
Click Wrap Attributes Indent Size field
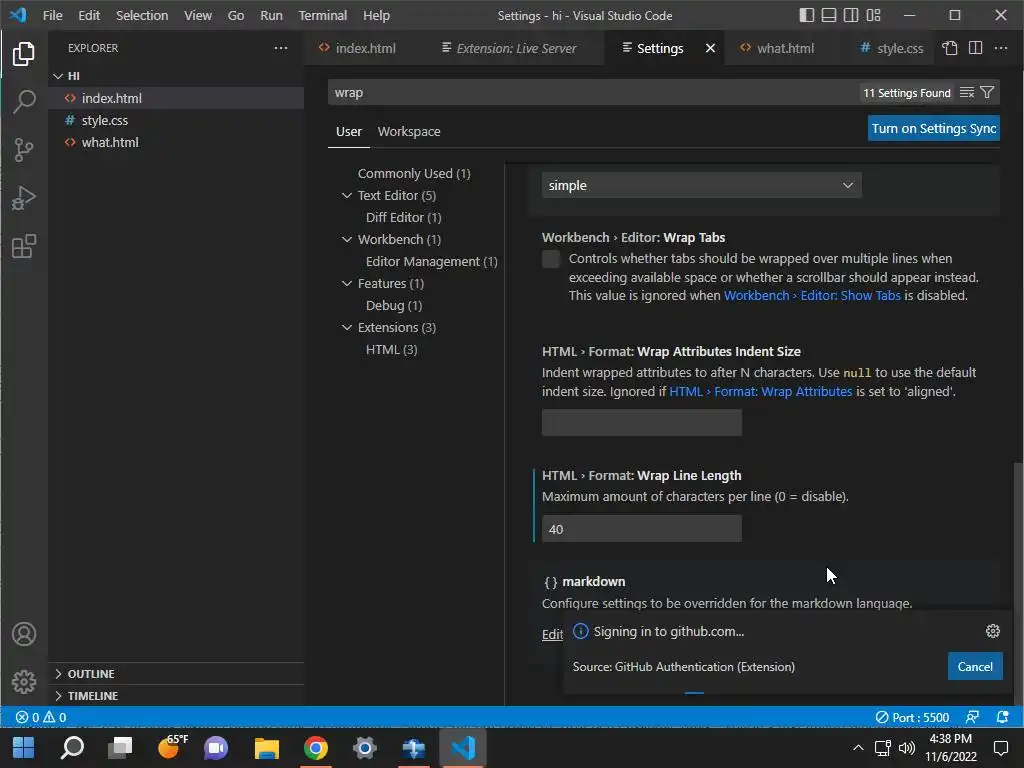(x=641, y=423)
